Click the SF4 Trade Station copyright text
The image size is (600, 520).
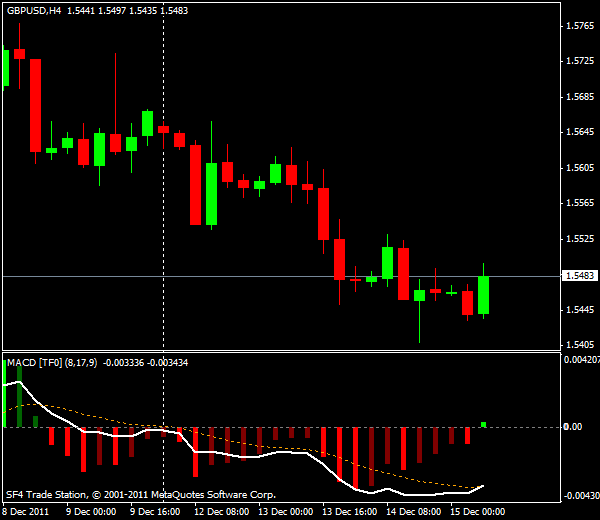click(x=141, y=495)
